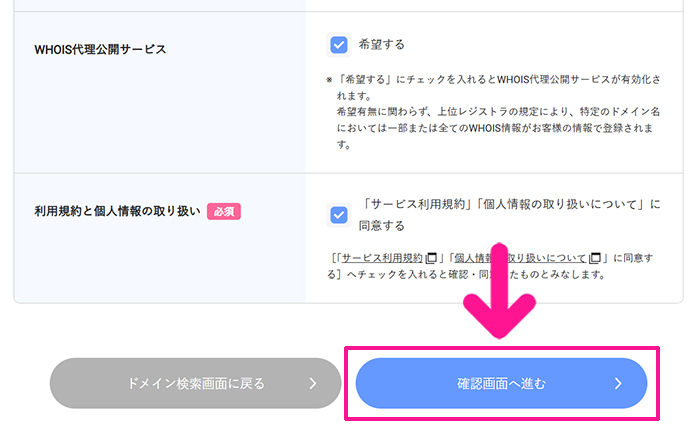This screenshot has height=442, width=700.
Task: Select the 利用規約と個人情報の取り扱い row heading
Action: coord(116,211)
